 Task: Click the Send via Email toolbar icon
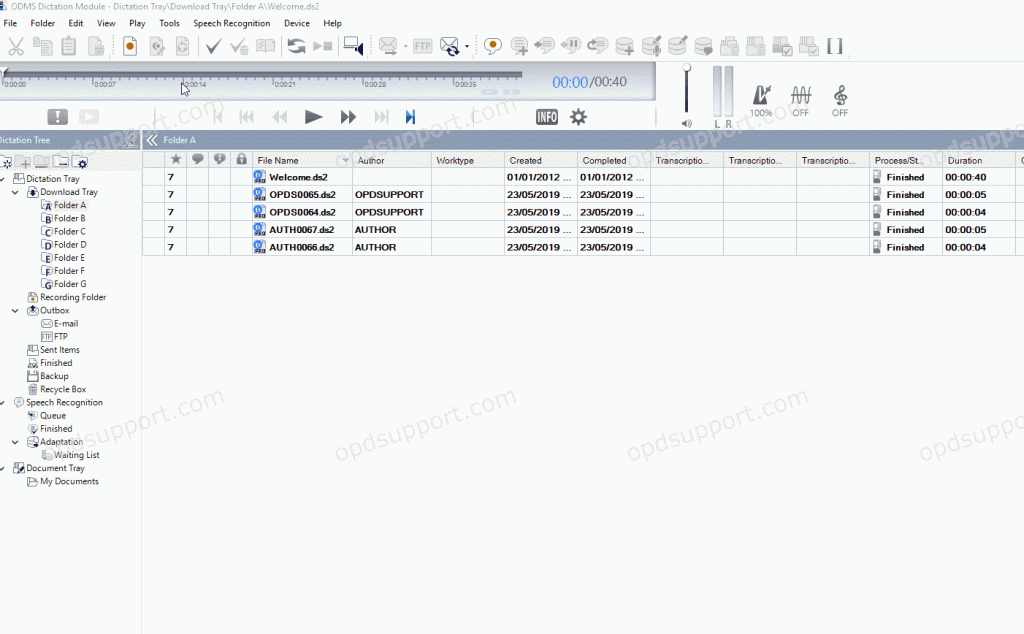point(388,45)
